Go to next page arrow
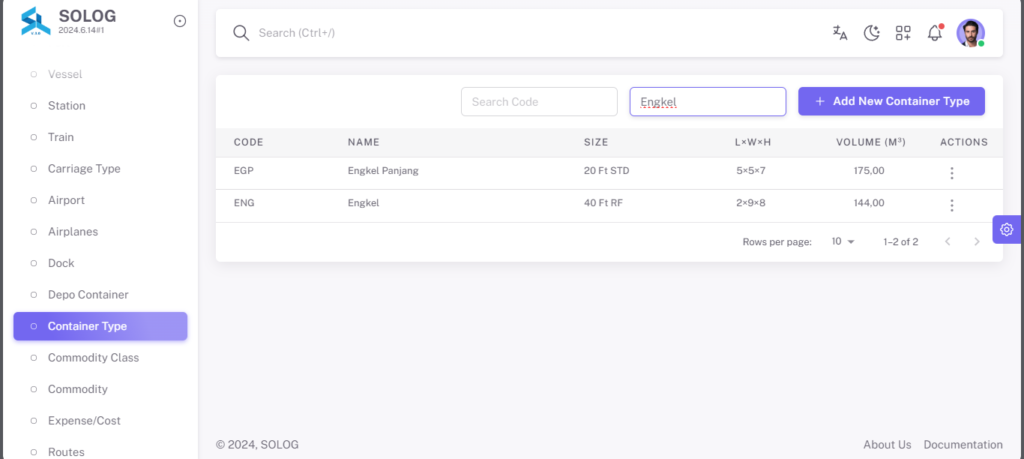Viewport: 1024px width, 459px height. coord(977,242)
